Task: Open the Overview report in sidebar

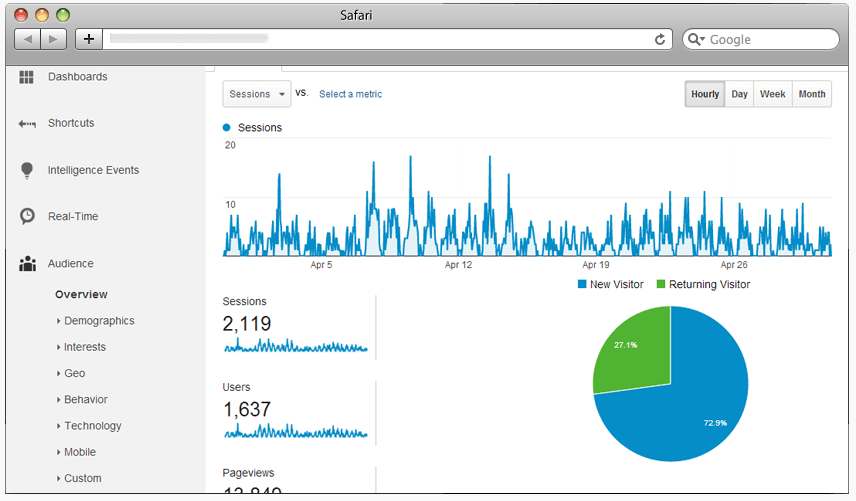Action: (81, 295)
